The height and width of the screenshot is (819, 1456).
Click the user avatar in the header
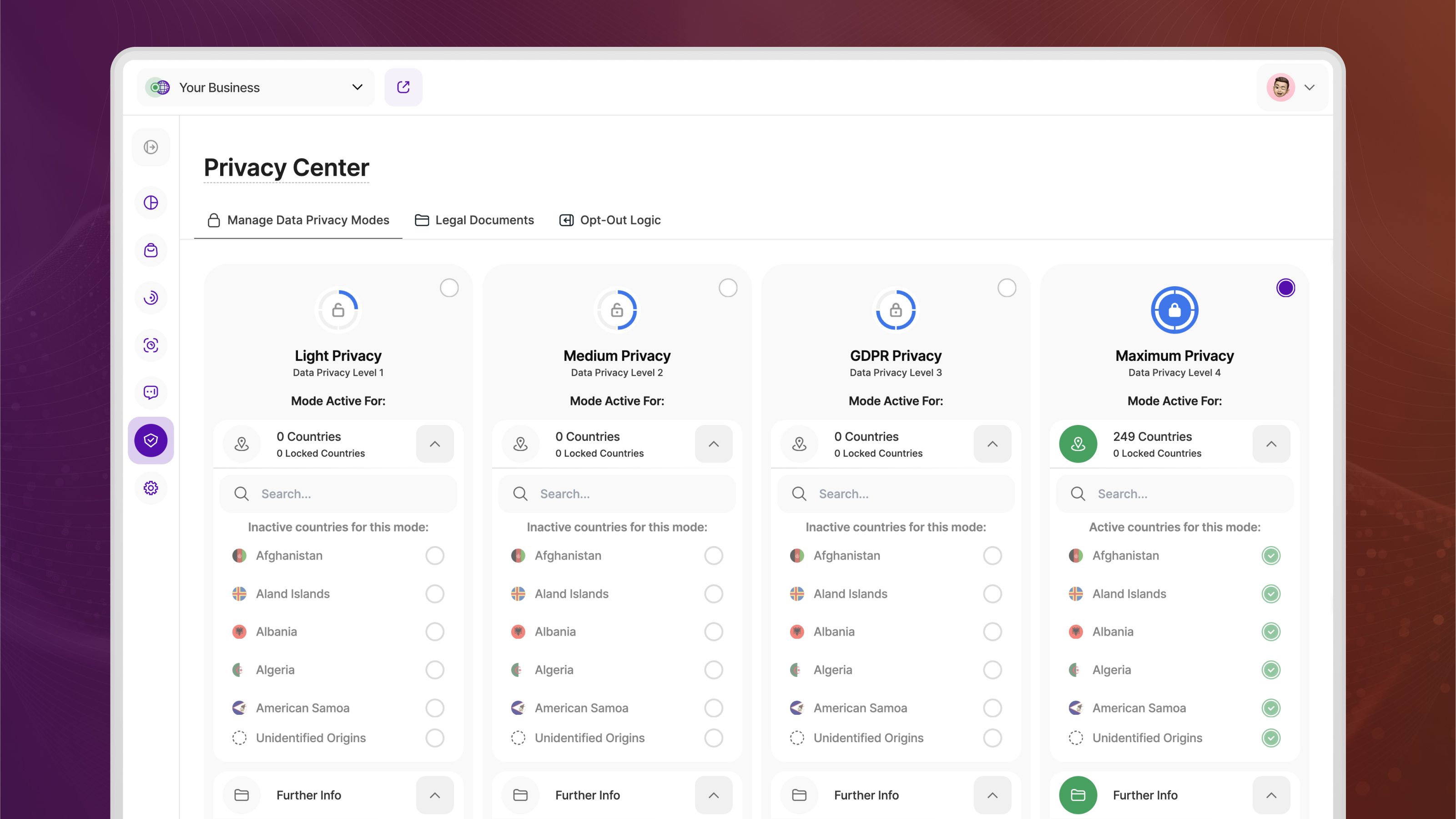(x=1280, y=87)
